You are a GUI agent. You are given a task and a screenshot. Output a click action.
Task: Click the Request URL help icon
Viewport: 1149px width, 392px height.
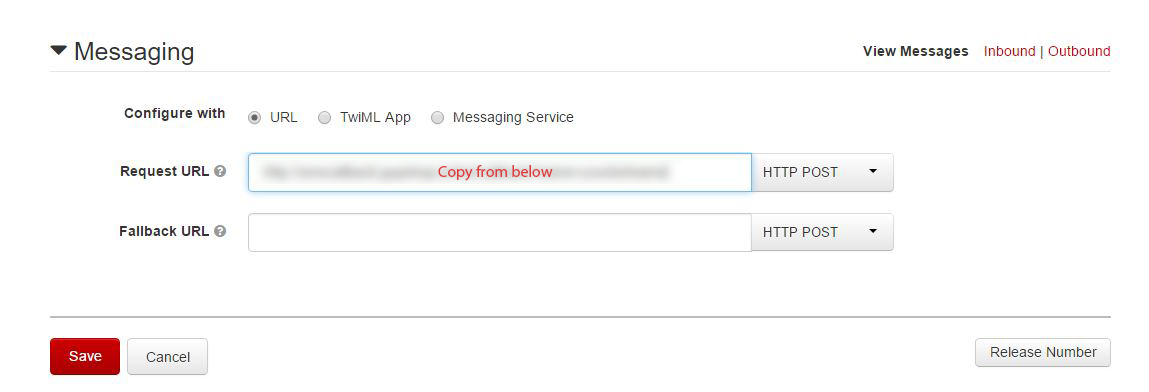[x=220, y=171]
